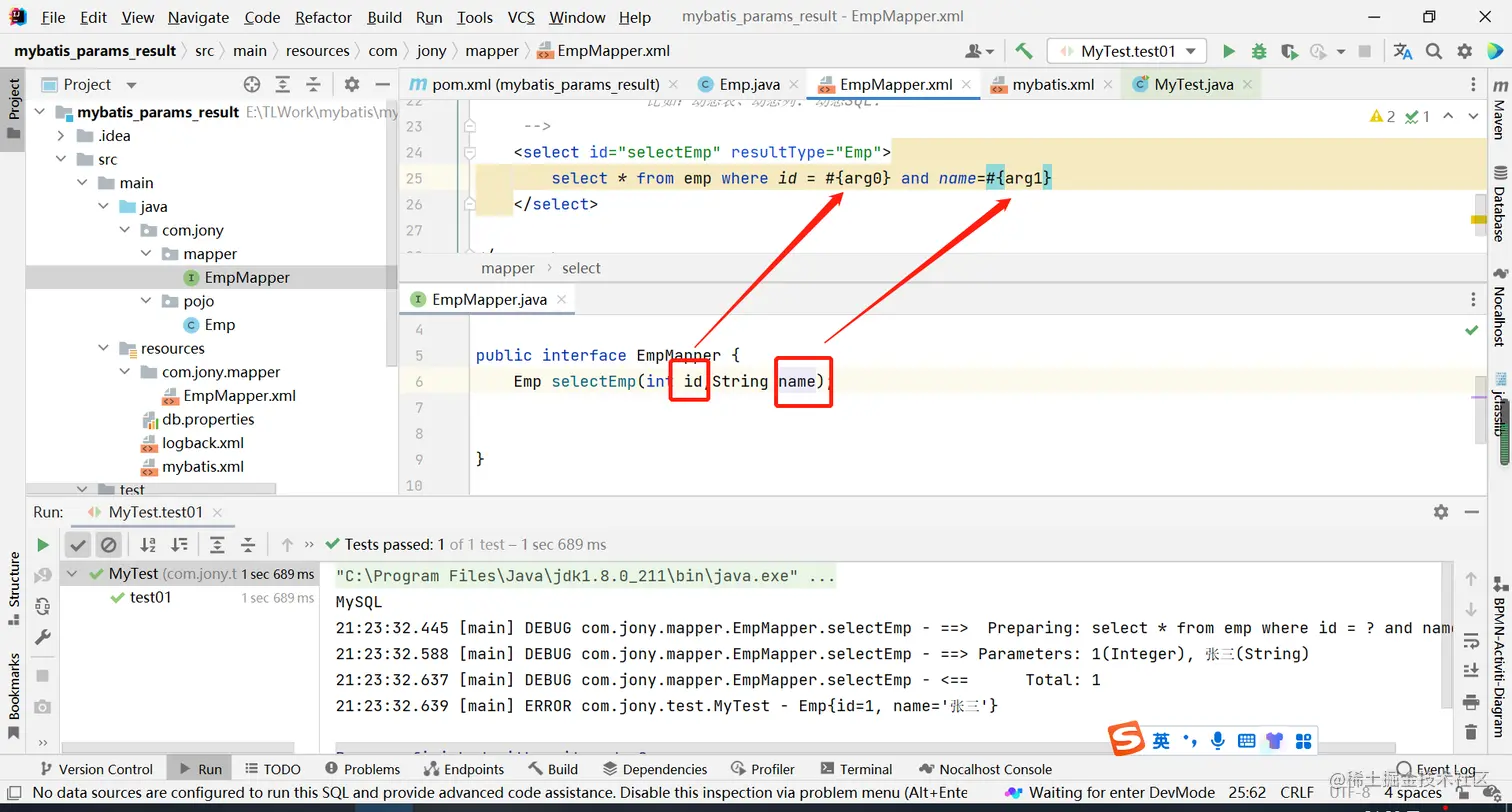The image size is (1512, 812).
Task: Open the translation icon in the top toolbar
Action: [1403, 51]
